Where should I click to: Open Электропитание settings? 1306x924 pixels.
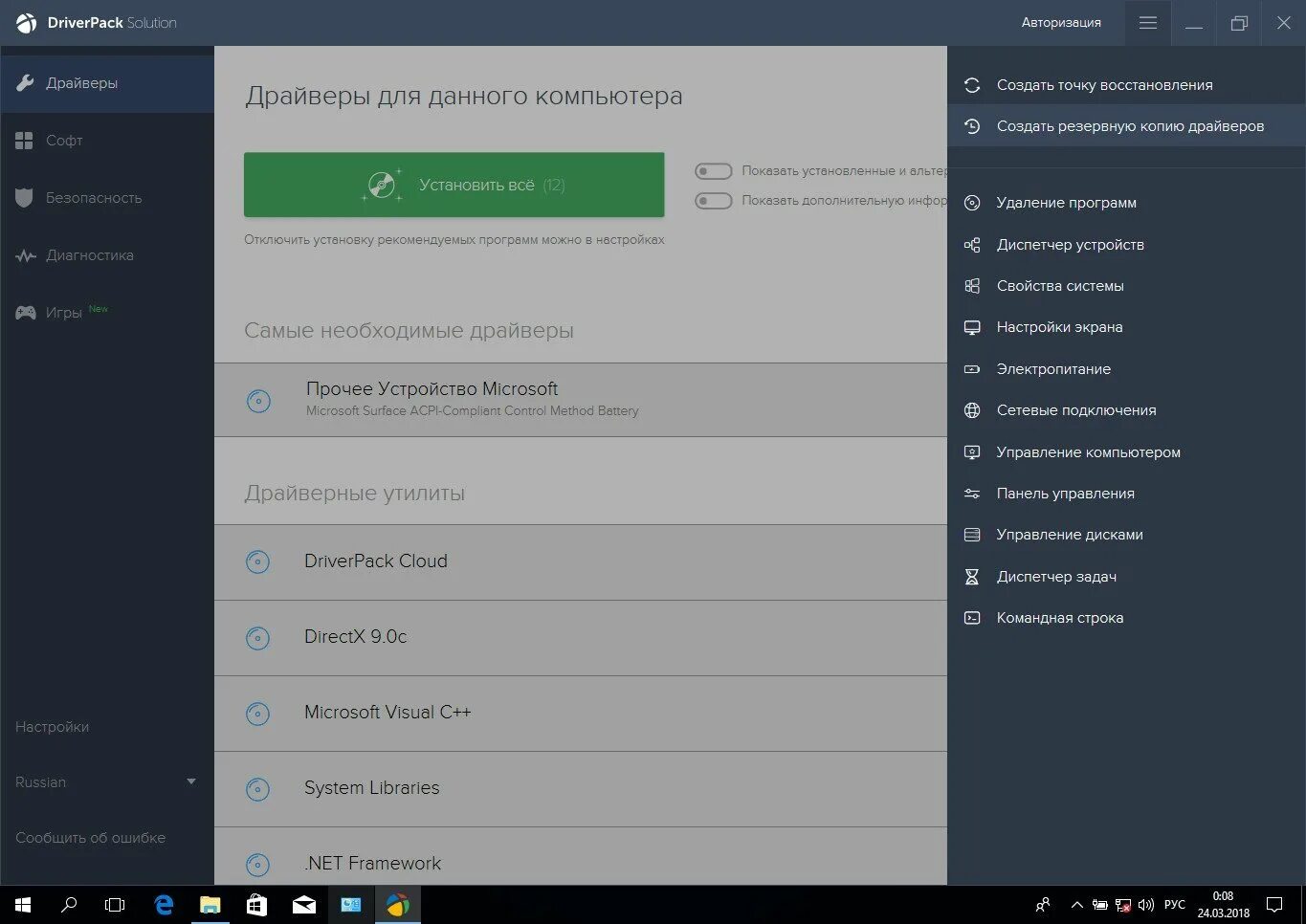click(x=1054, y=368)
